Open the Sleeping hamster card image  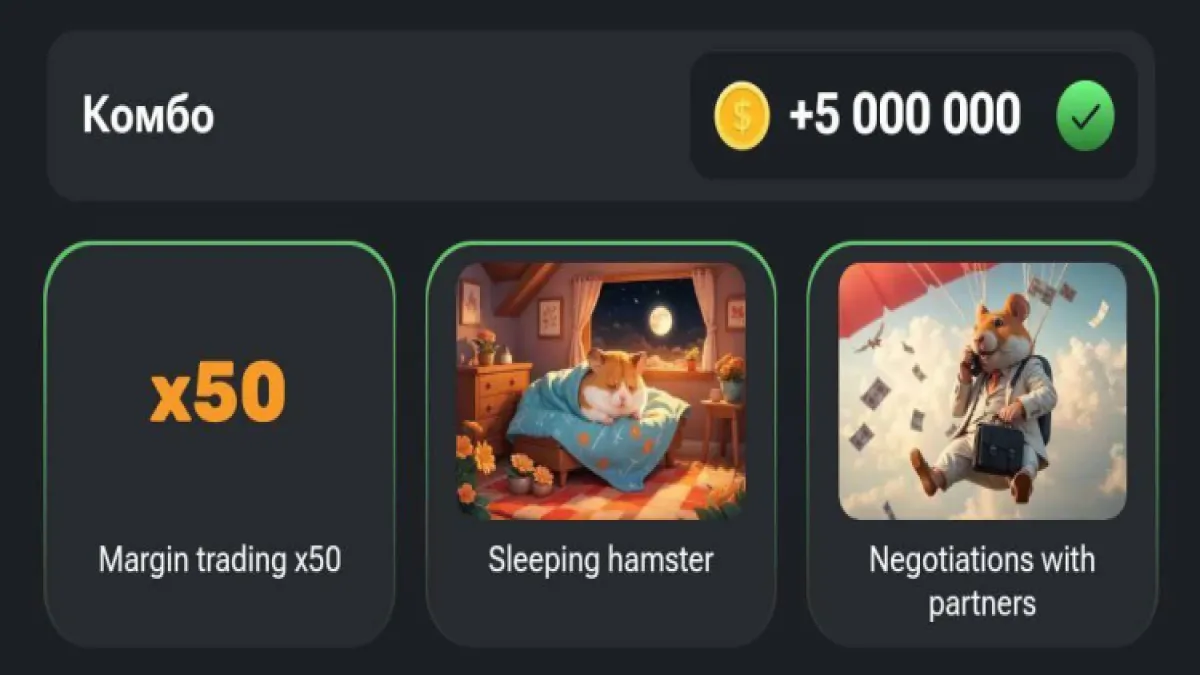(x=601, y=391)
